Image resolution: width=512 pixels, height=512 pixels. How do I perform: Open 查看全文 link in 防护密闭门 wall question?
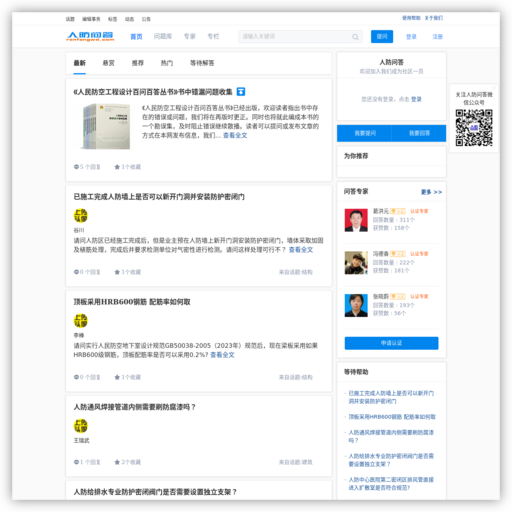(x=301, y=250)
